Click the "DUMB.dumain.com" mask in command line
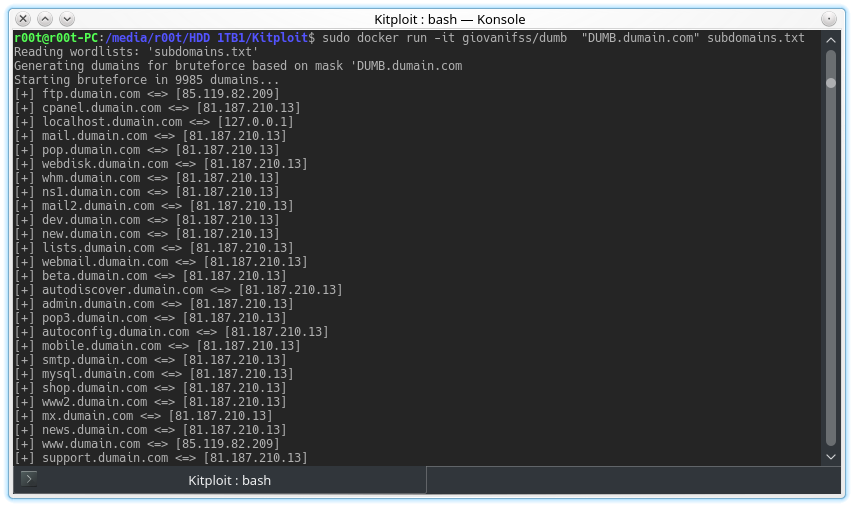Screen dimensions: 854x507 (x=640, y=38)
